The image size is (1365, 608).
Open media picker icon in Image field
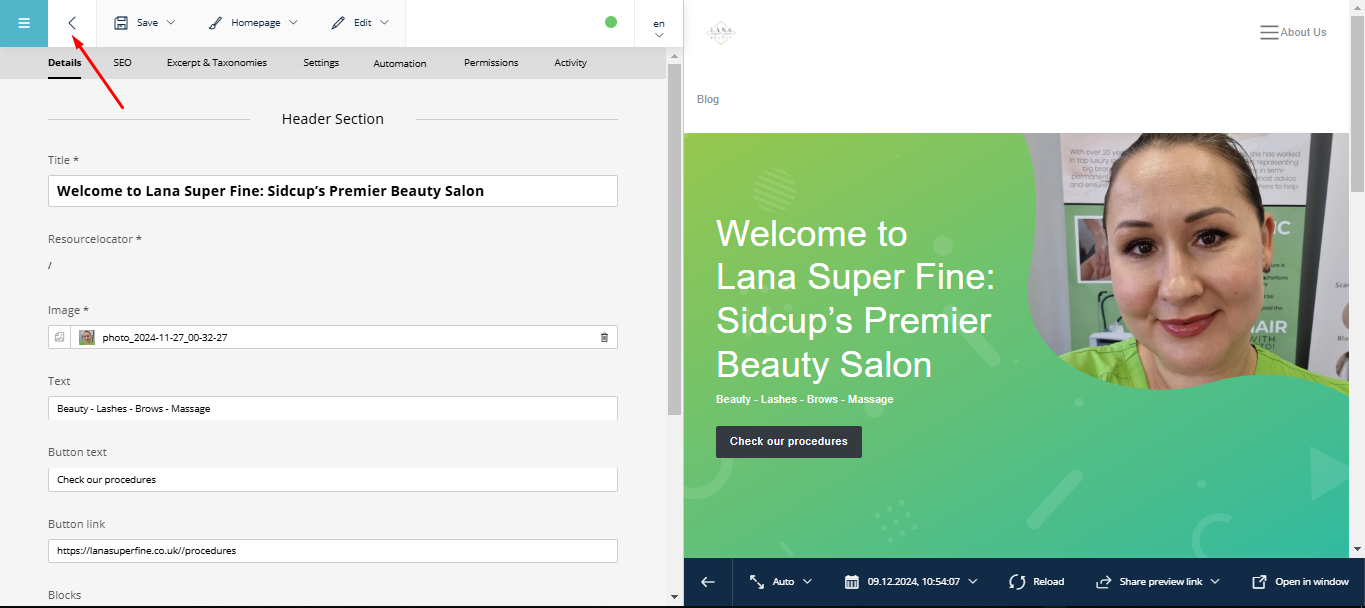tap(59, 338)
